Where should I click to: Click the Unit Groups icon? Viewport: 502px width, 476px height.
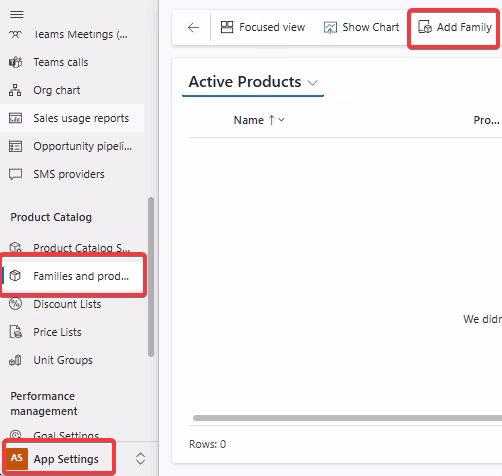coord(15,360)
